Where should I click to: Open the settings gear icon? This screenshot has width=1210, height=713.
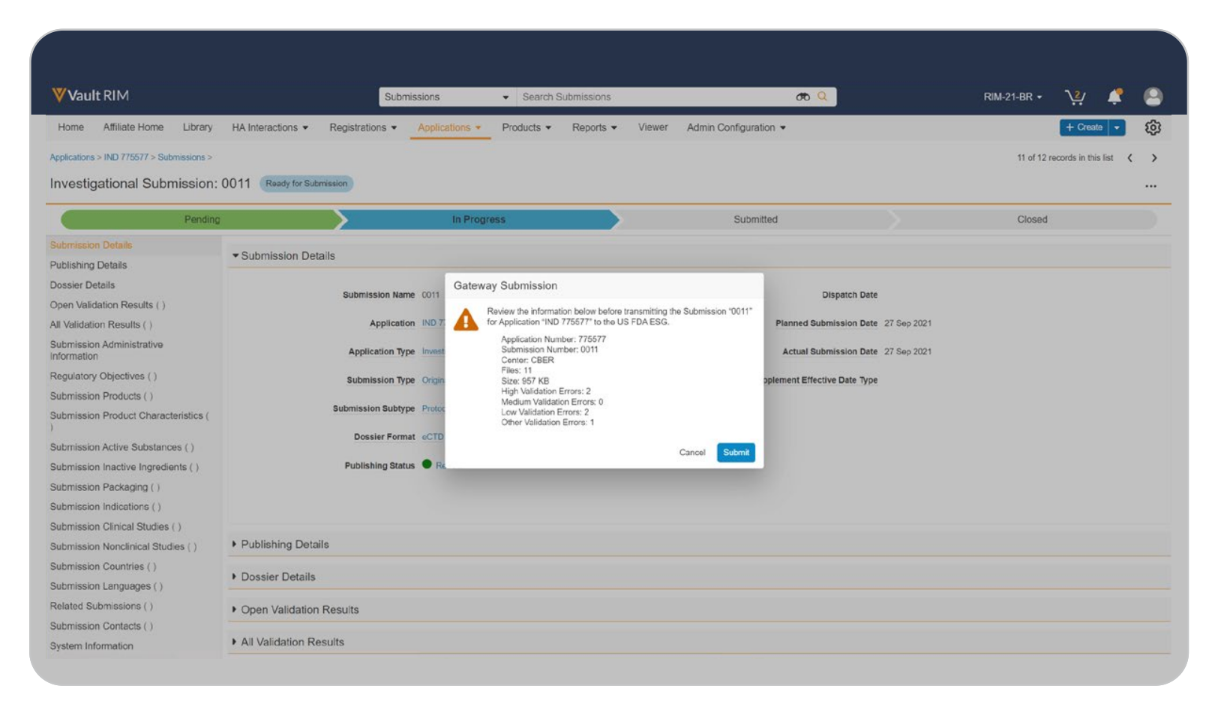(x=1153, y=128)
